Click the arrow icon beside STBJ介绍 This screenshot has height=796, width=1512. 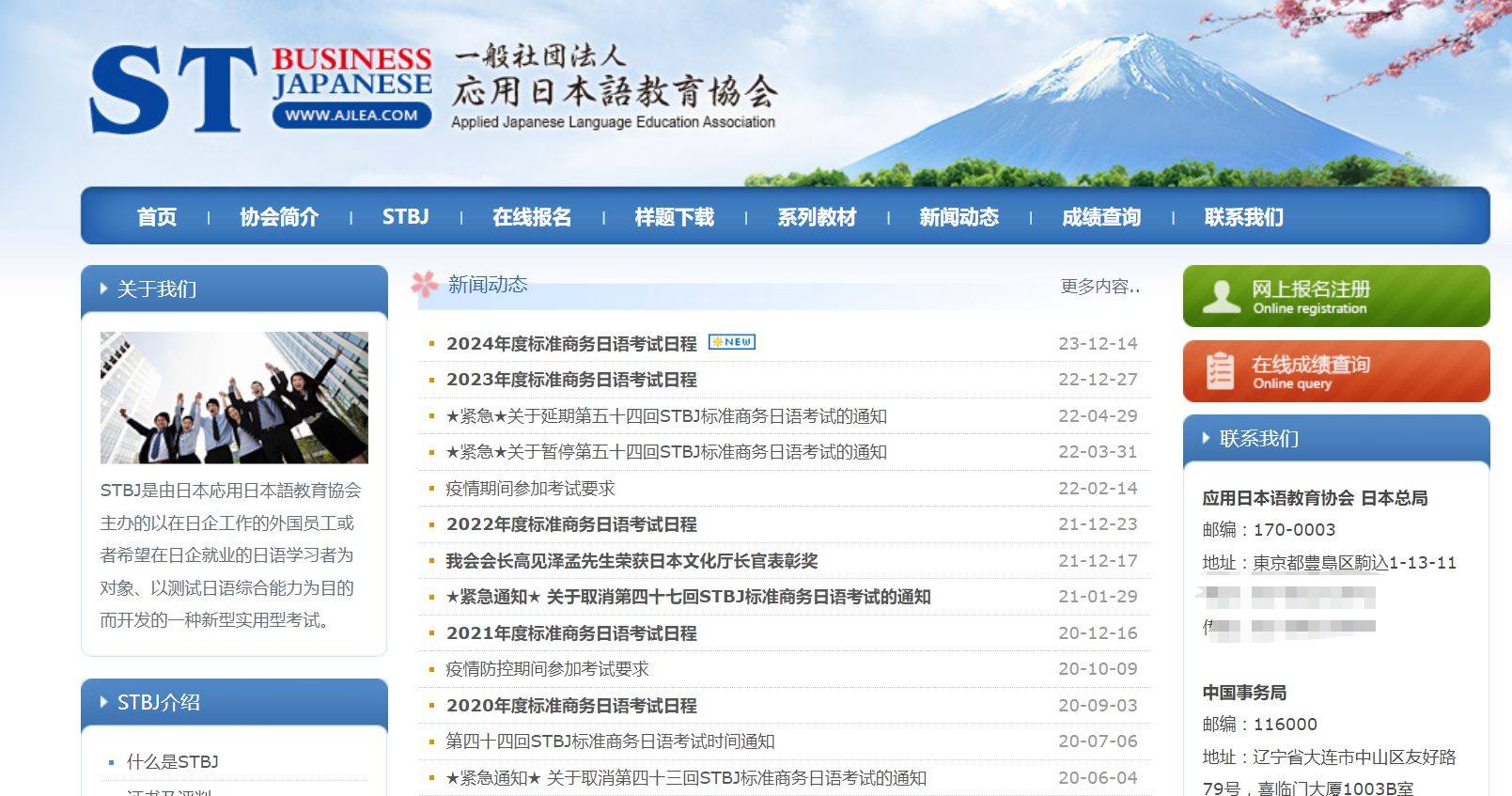(103, 702)
